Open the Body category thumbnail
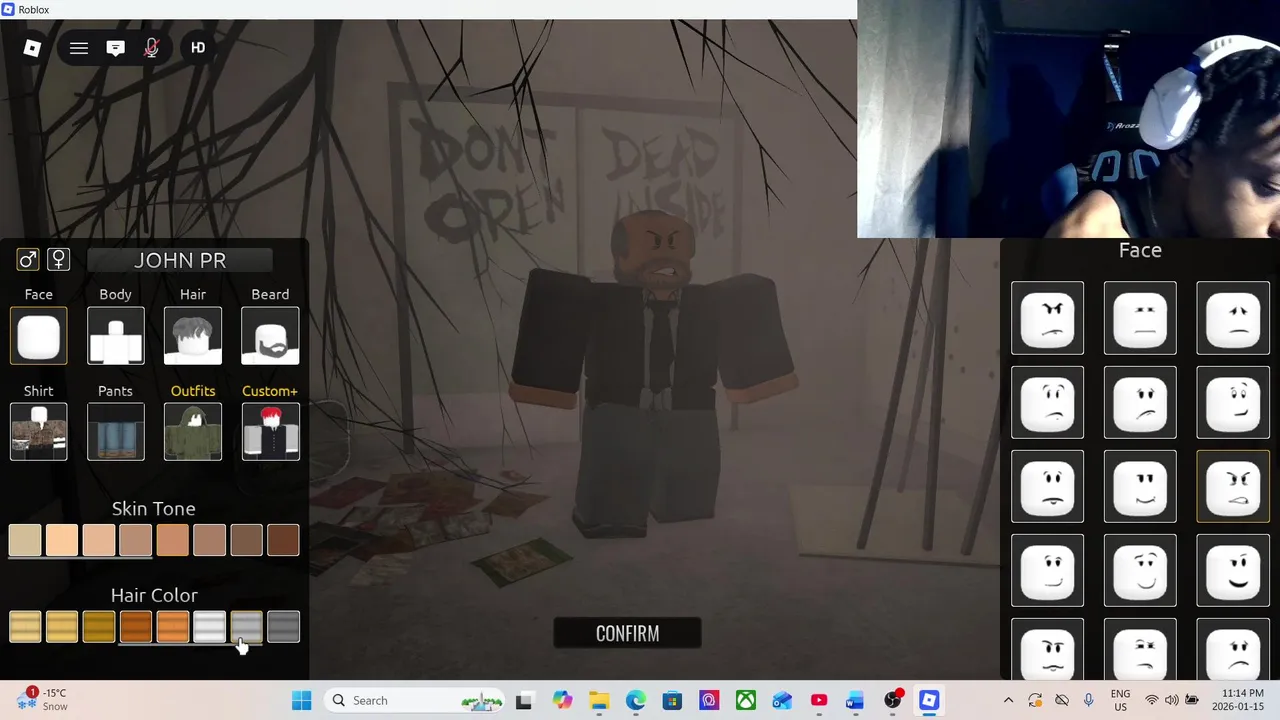This screenshot has height=720, width=1280. point(116,335)
